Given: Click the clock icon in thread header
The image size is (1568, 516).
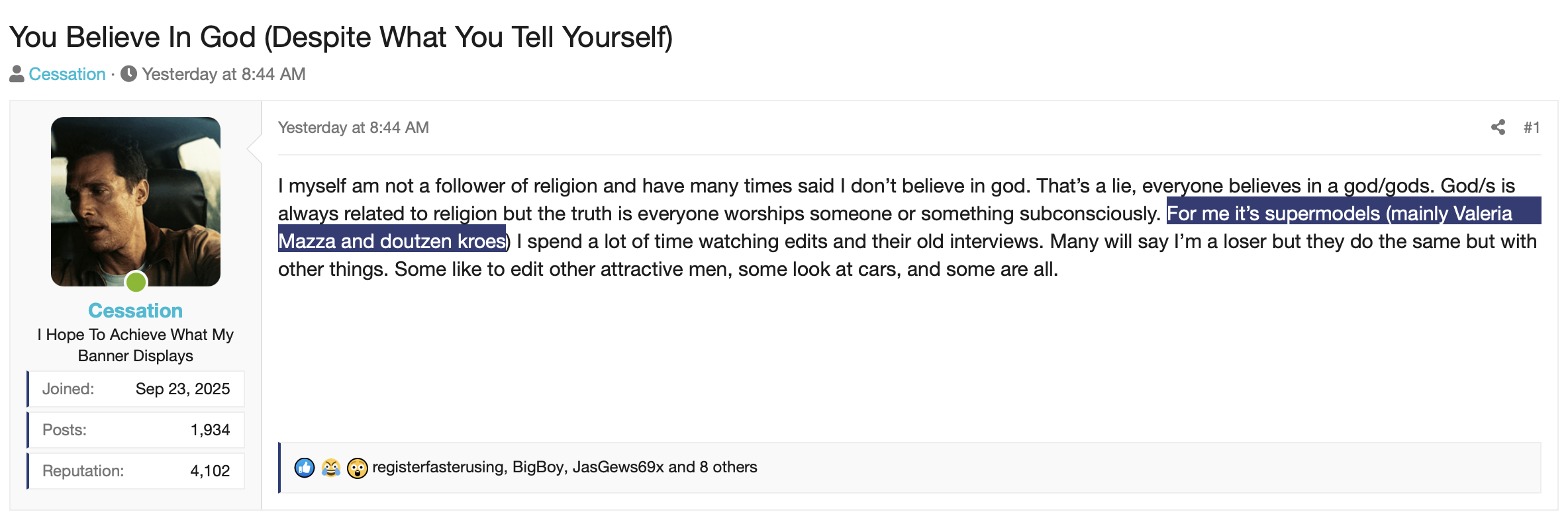Looking at the screenshot, I should click(129, 74).
